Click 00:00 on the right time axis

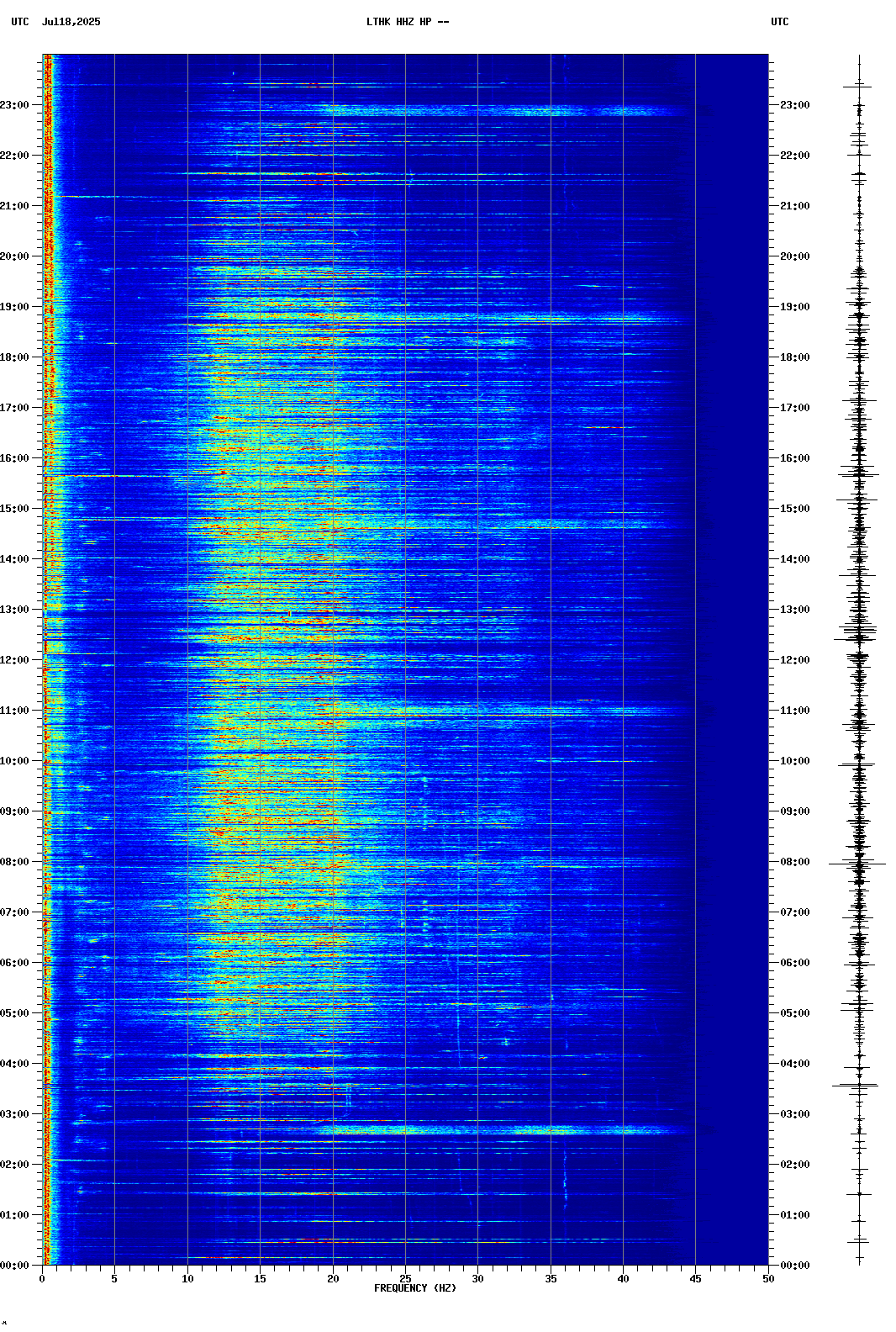point(795,1266)
